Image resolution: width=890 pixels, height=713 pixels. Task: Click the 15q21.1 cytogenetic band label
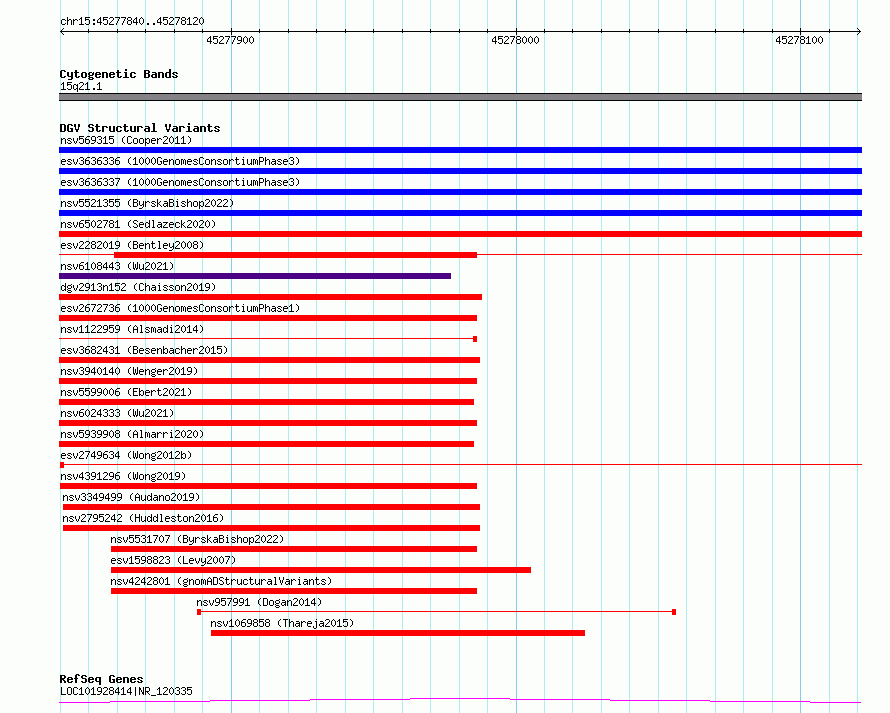tap(81, 86)
